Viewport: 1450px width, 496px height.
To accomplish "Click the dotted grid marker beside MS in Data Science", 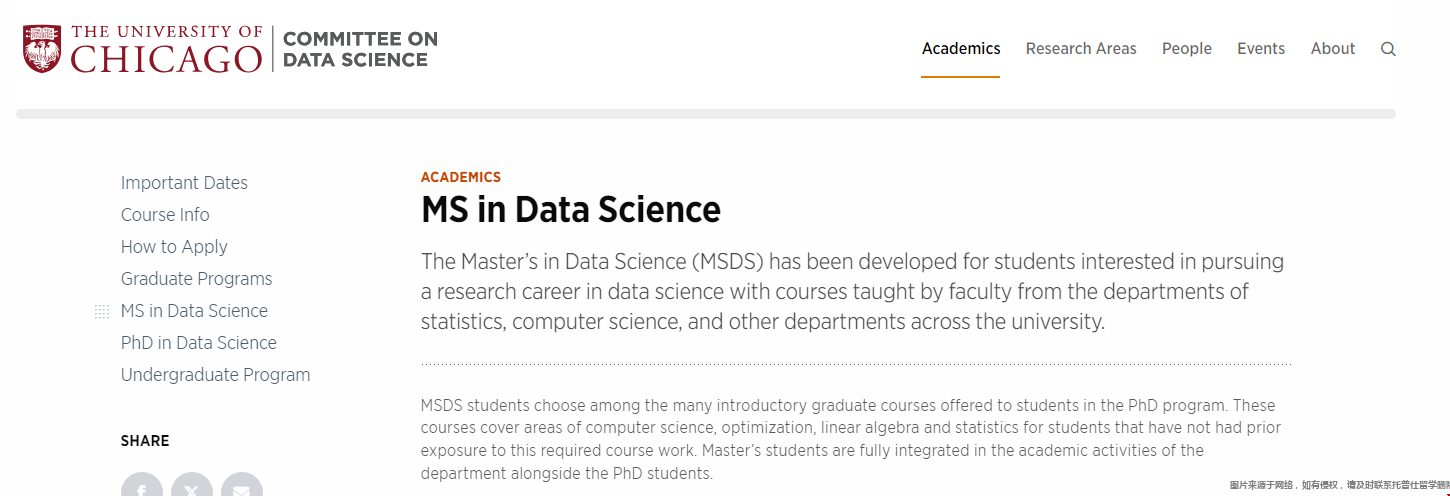I will [101, 312].
